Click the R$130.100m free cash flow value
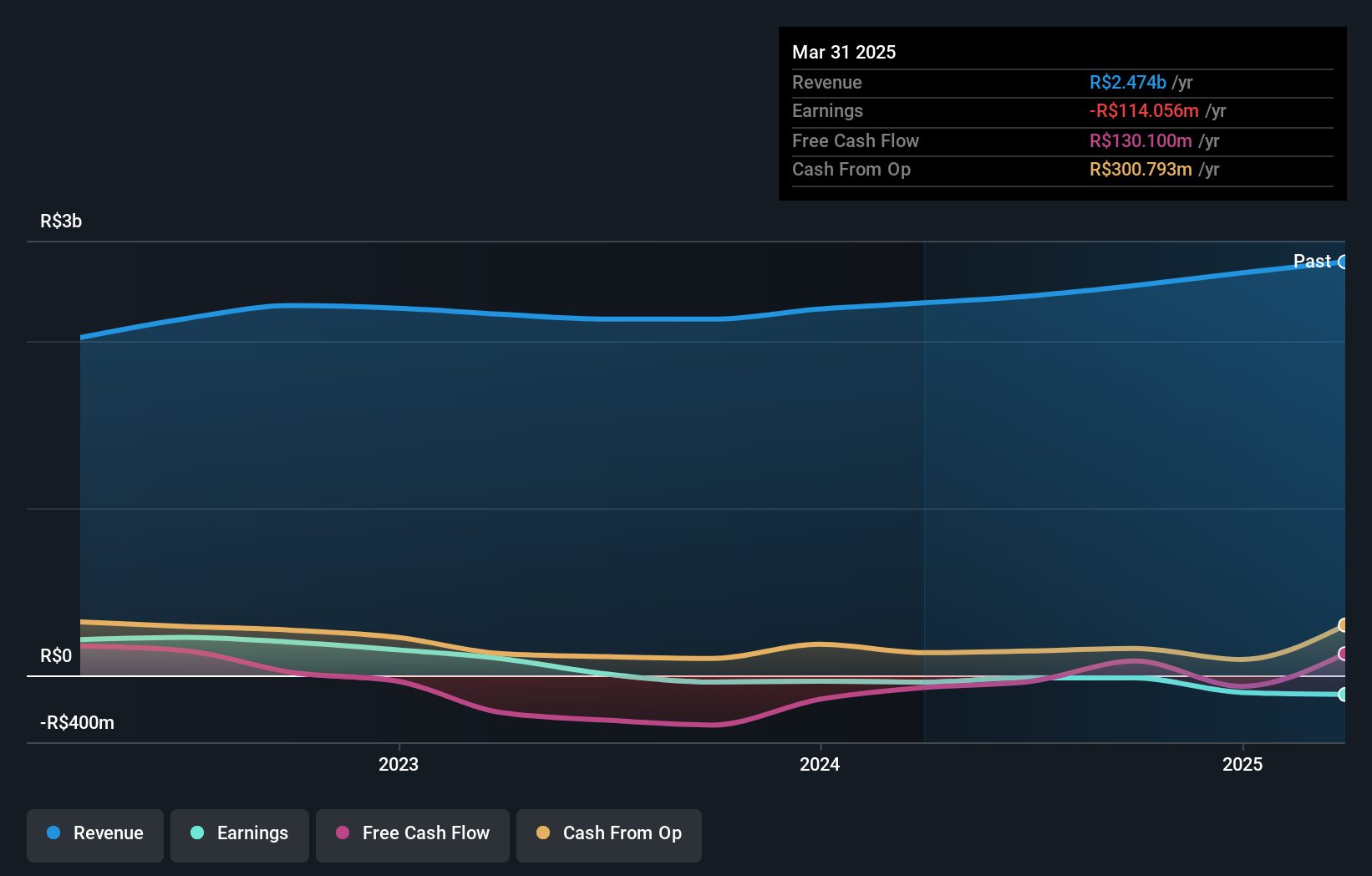1372x876 pixels. [x=1141, y=140]
